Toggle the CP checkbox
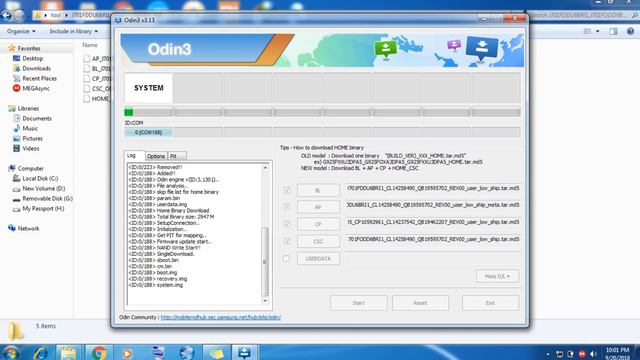The height and width of the screenshot is (360, 640). [287, 224]
